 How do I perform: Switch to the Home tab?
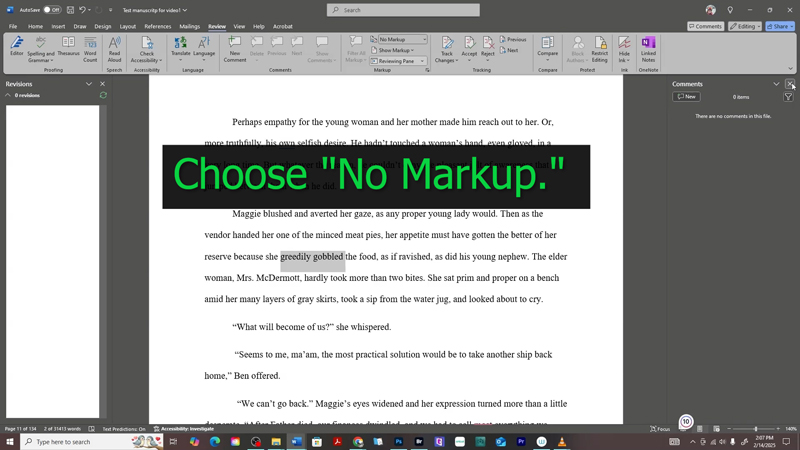[35, 27]
